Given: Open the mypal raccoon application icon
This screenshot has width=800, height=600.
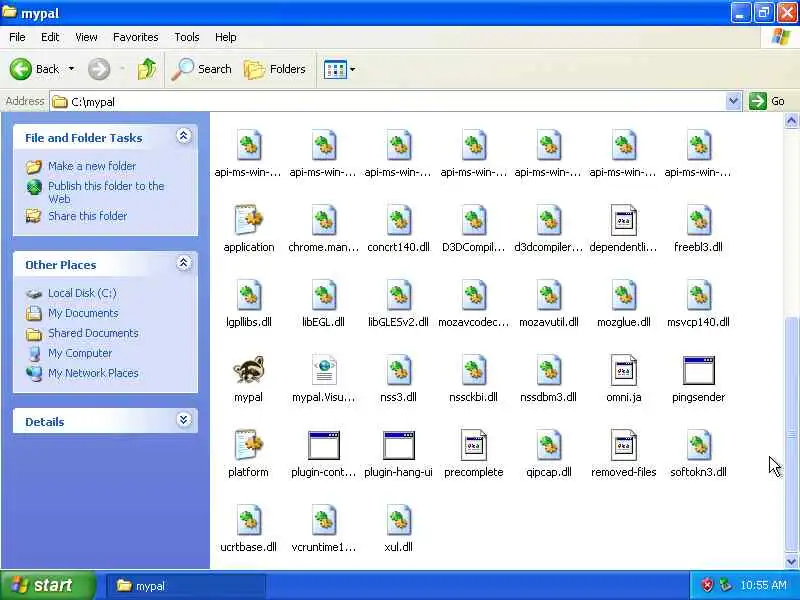Looking at the screenshot, I should click(x=248, y=370).
